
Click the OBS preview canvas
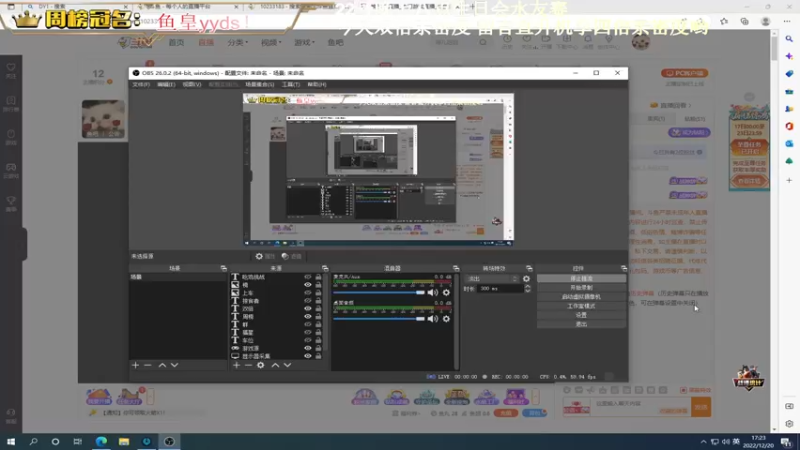point(379,170)
